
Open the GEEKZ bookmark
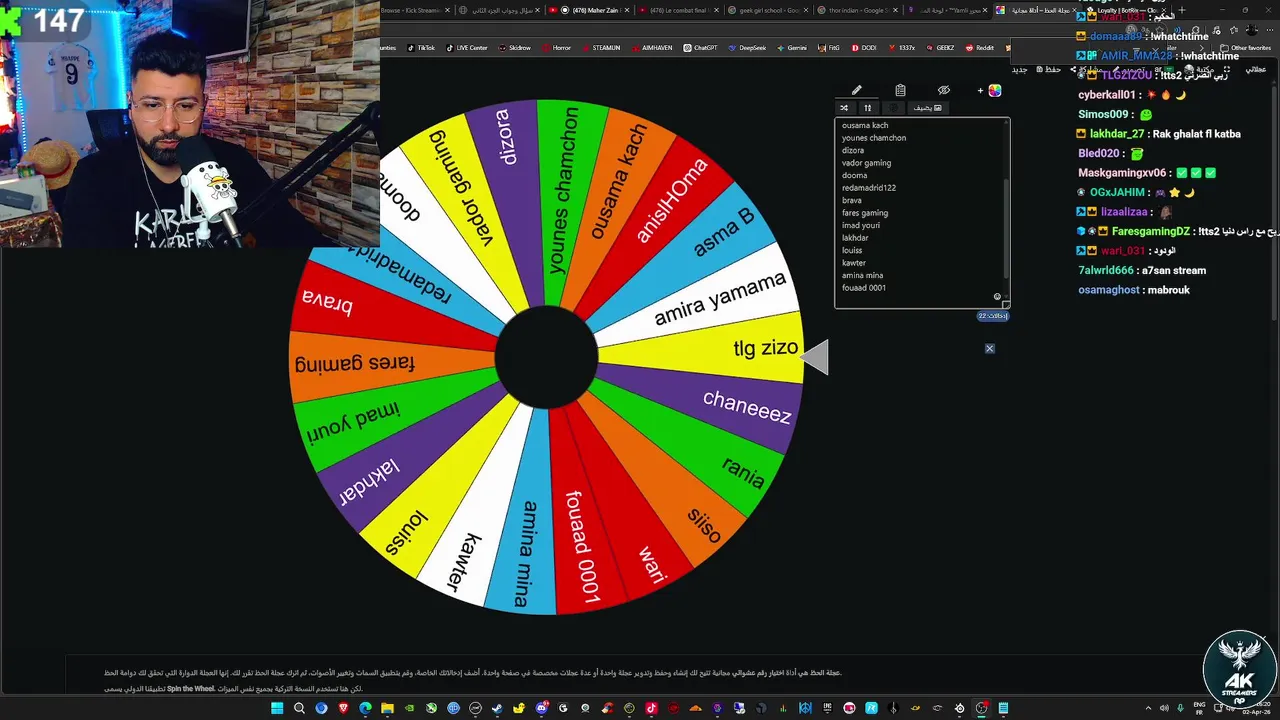click(x=941, y=48)
